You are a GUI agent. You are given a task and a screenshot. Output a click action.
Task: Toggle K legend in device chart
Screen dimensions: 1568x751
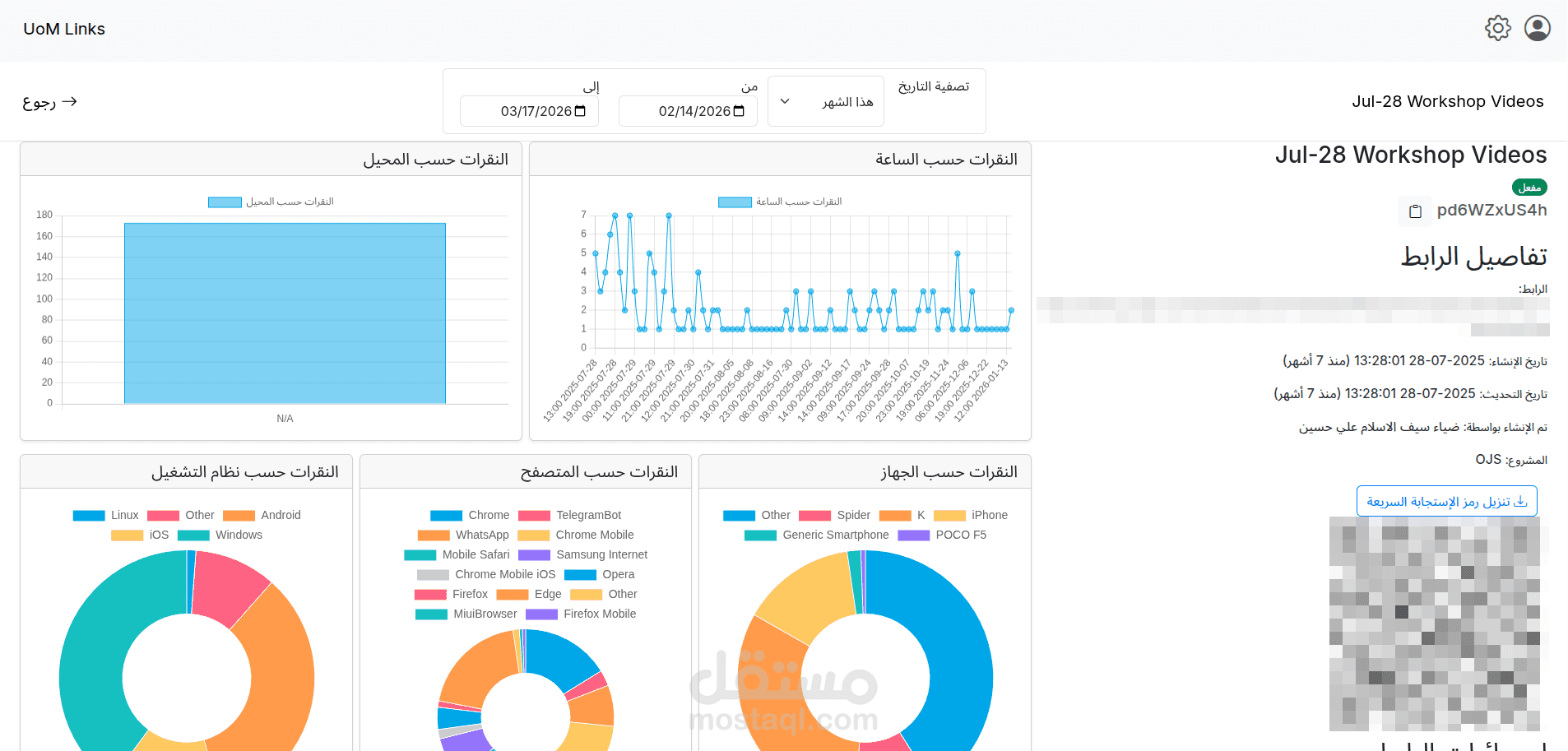coord(902,515)
